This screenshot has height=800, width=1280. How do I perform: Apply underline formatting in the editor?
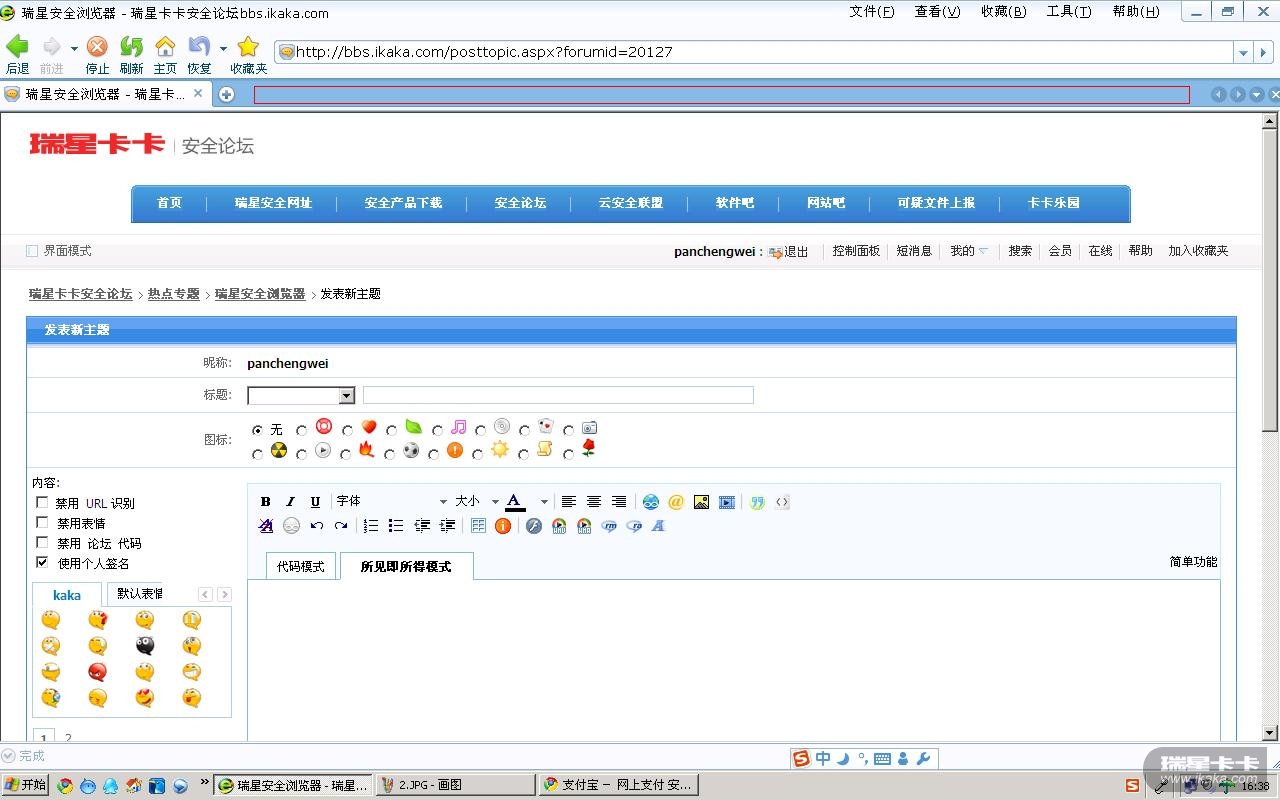pos(315,502)
